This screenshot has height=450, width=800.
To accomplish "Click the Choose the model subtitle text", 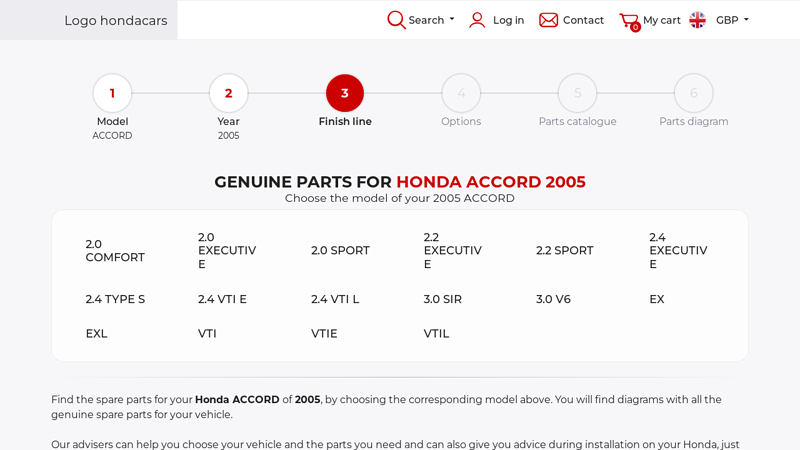I will [399, 198].
